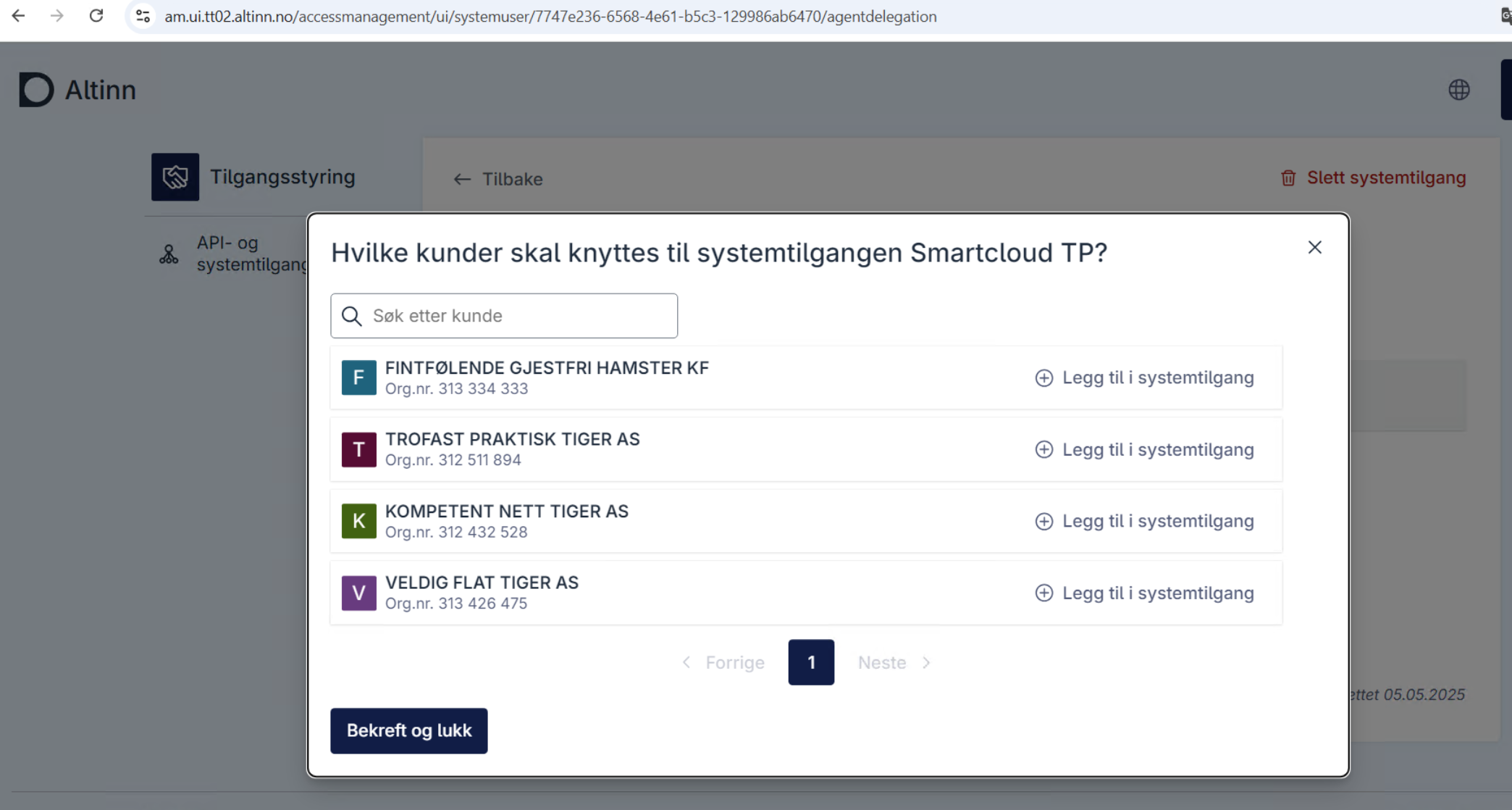Add Veldig Flat Tiger AS to systemtilgang
This screenshot has height=810, width=1512.
click(x=1144, y=593)
